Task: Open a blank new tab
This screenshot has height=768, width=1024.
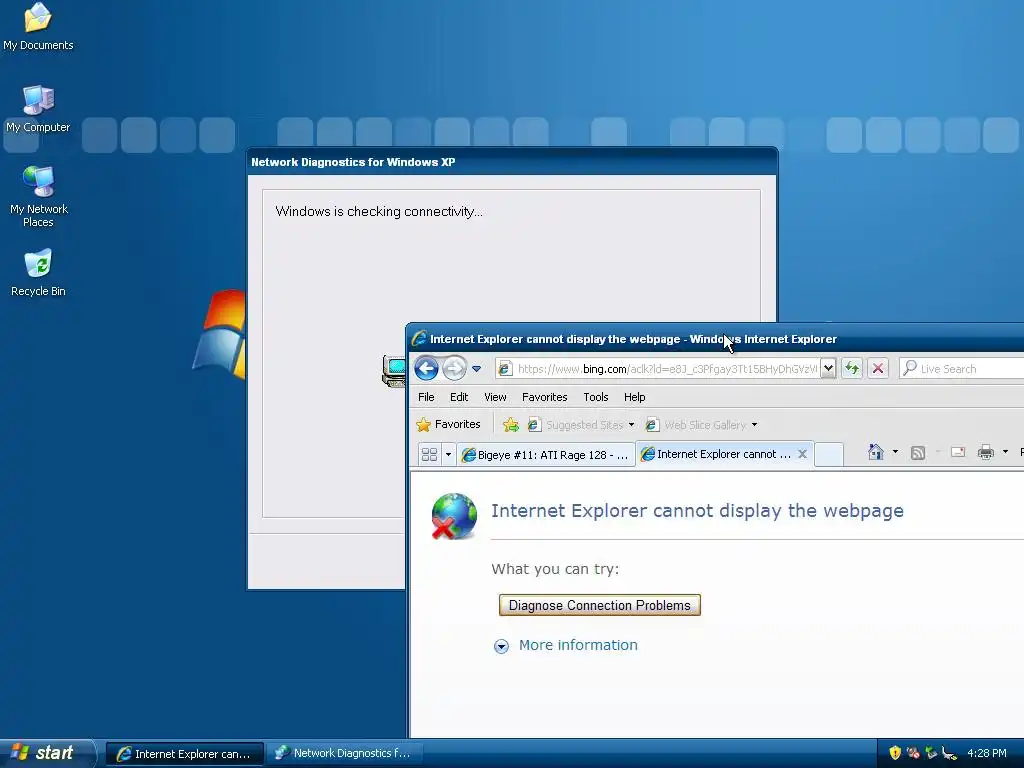Action: coord(829,455)
